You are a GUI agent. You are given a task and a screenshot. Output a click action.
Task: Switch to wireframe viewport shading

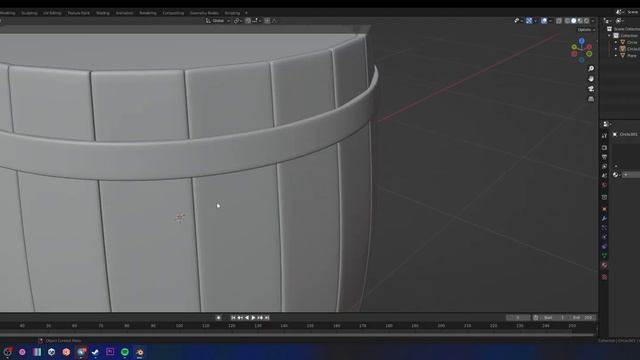[567, 20]
